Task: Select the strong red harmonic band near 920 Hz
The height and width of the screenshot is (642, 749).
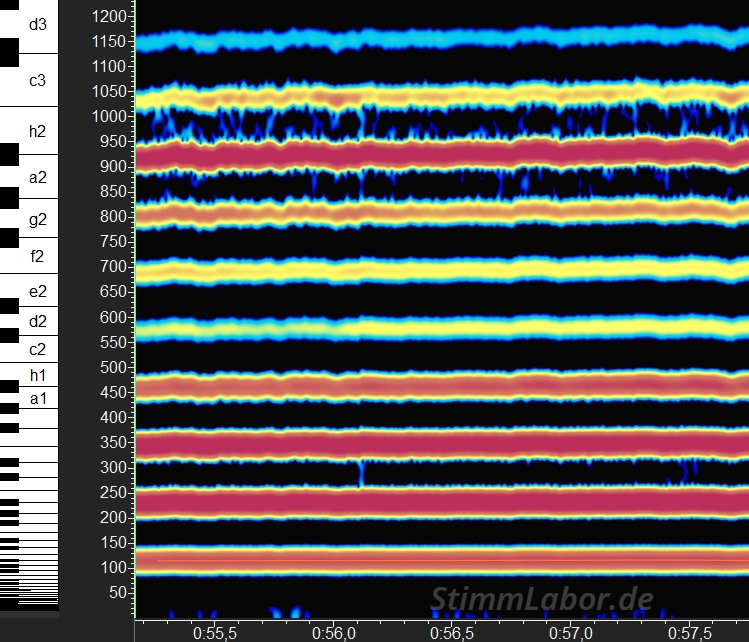Action: (x=440, y=156)
